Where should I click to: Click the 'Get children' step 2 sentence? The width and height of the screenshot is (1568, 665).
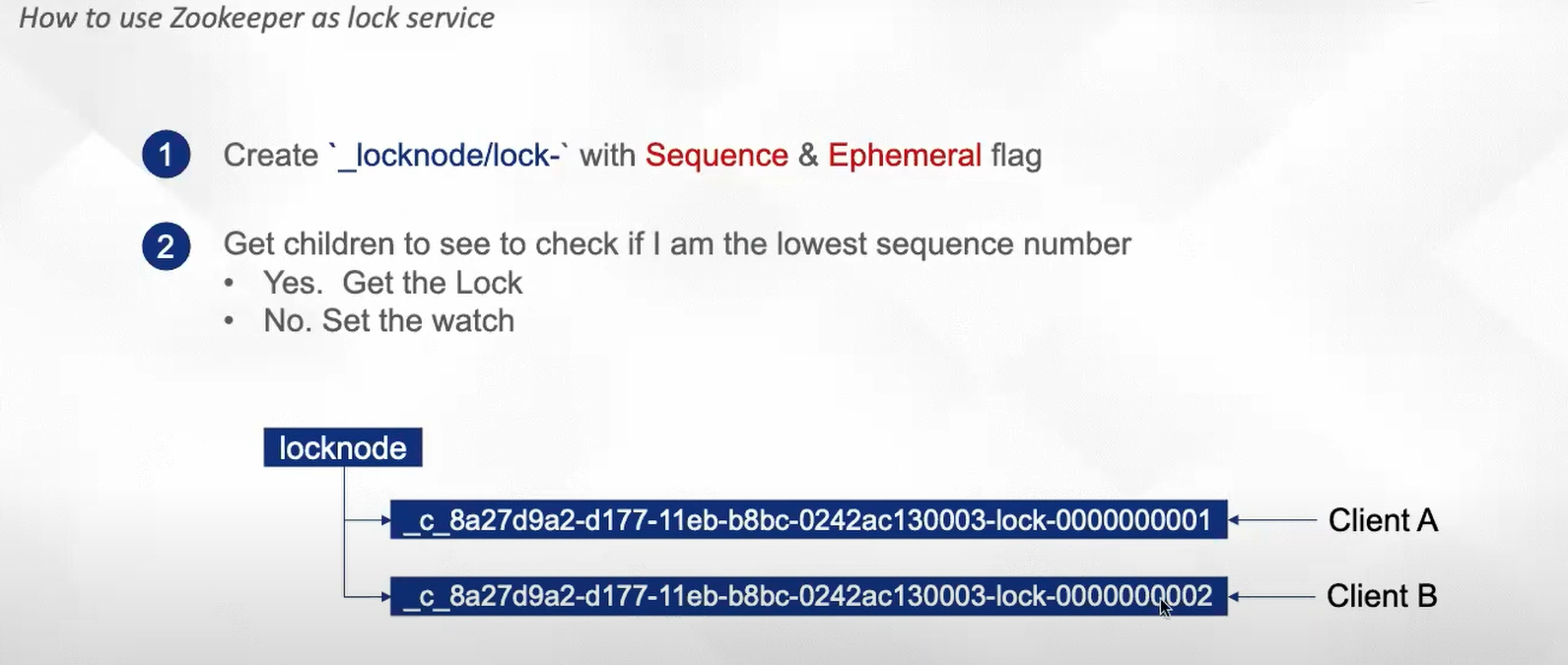pyautogui.click(x=677, y=243)
